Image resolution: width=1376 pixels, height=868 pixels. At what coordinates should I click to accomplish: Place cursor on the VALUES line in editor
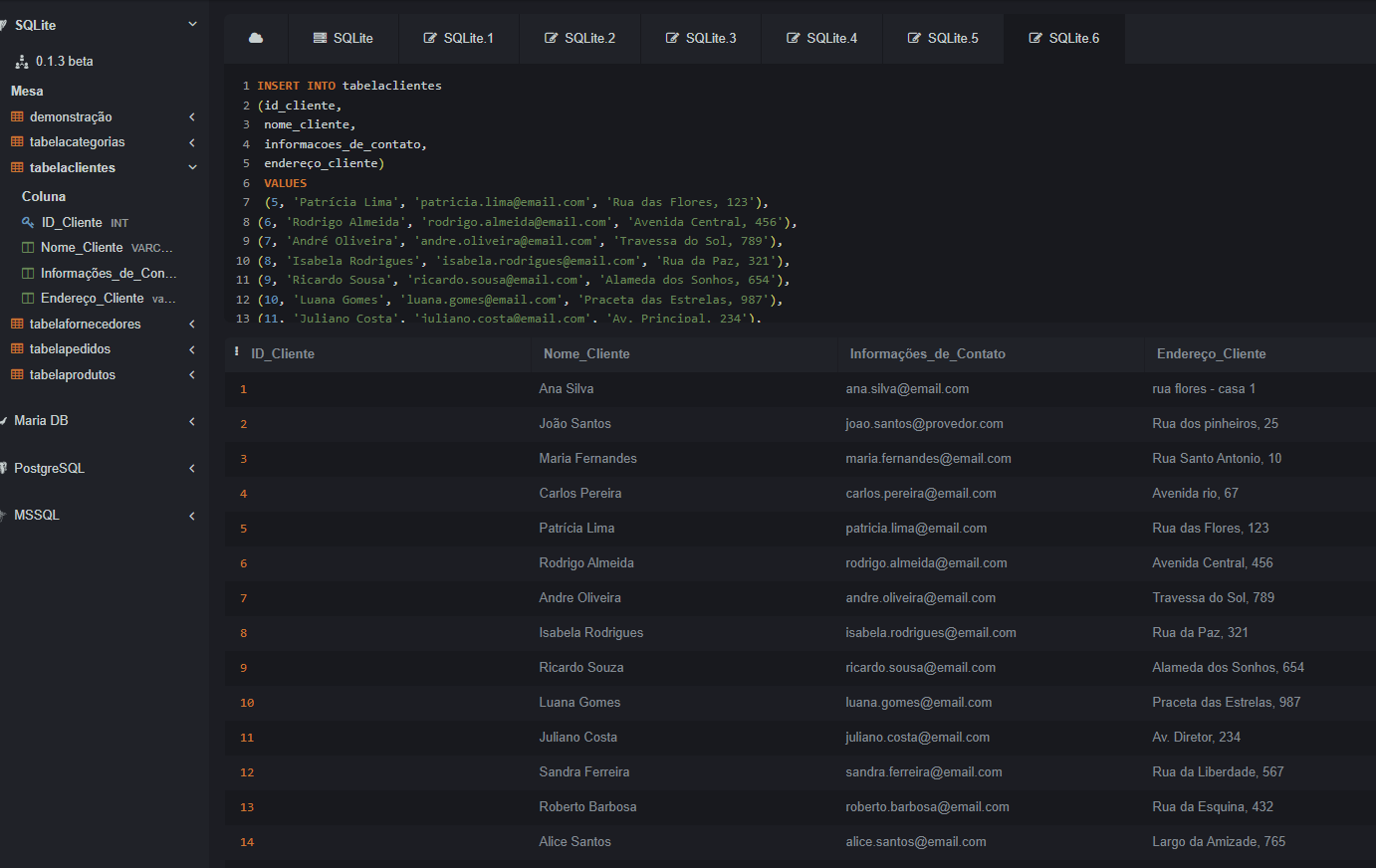click(285, 183)
